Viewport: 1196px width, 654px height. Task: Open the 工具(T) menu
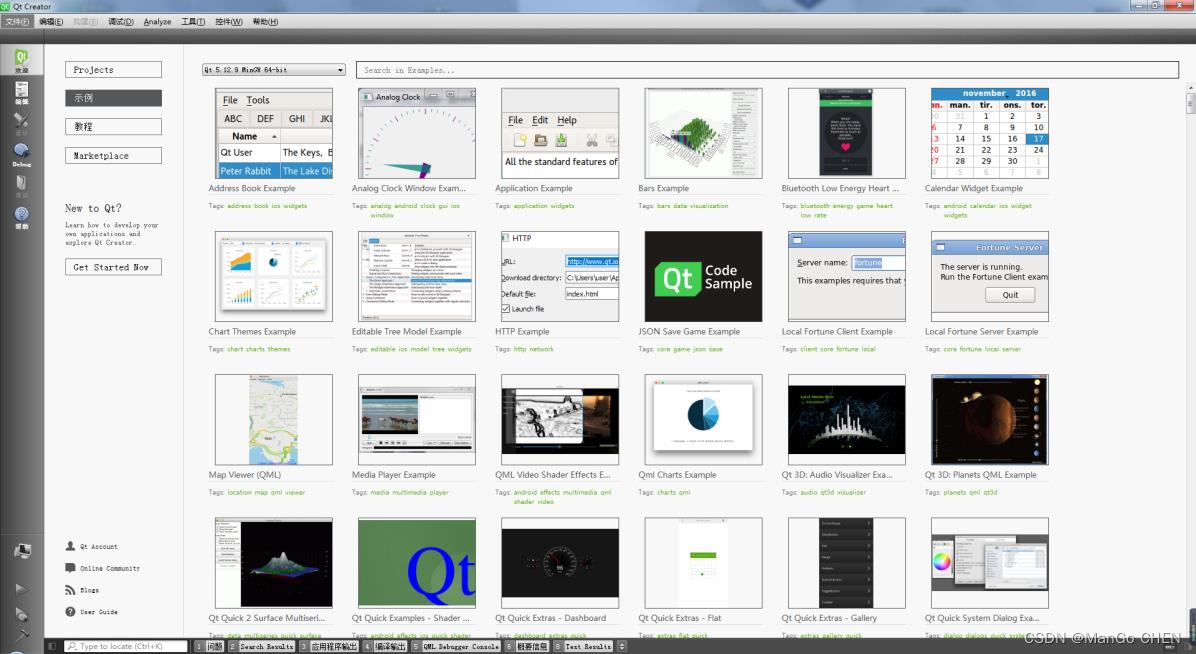coord(193,21)
